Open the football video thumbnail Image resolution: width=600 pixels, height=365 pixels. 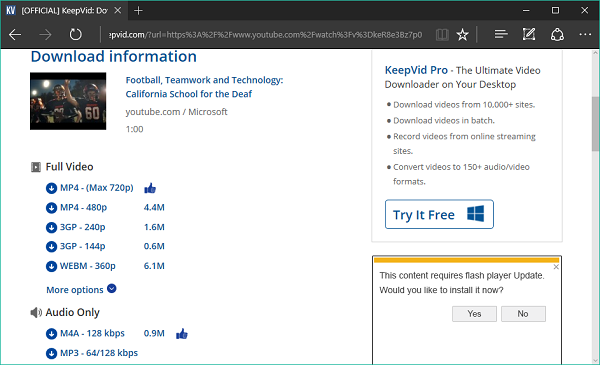68,101
